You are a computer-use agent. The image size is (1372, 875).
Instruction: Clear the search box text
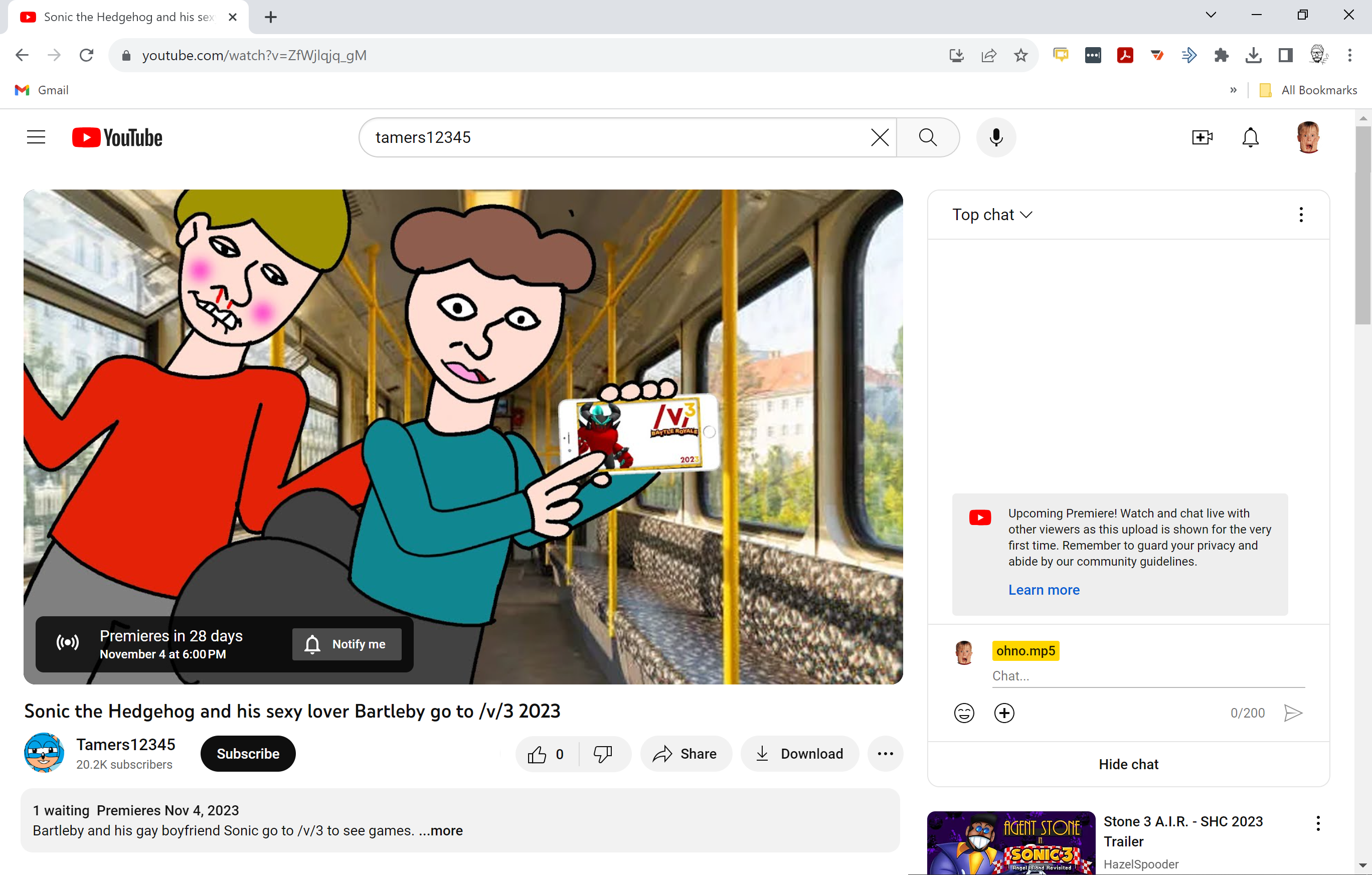coord(879,137)
